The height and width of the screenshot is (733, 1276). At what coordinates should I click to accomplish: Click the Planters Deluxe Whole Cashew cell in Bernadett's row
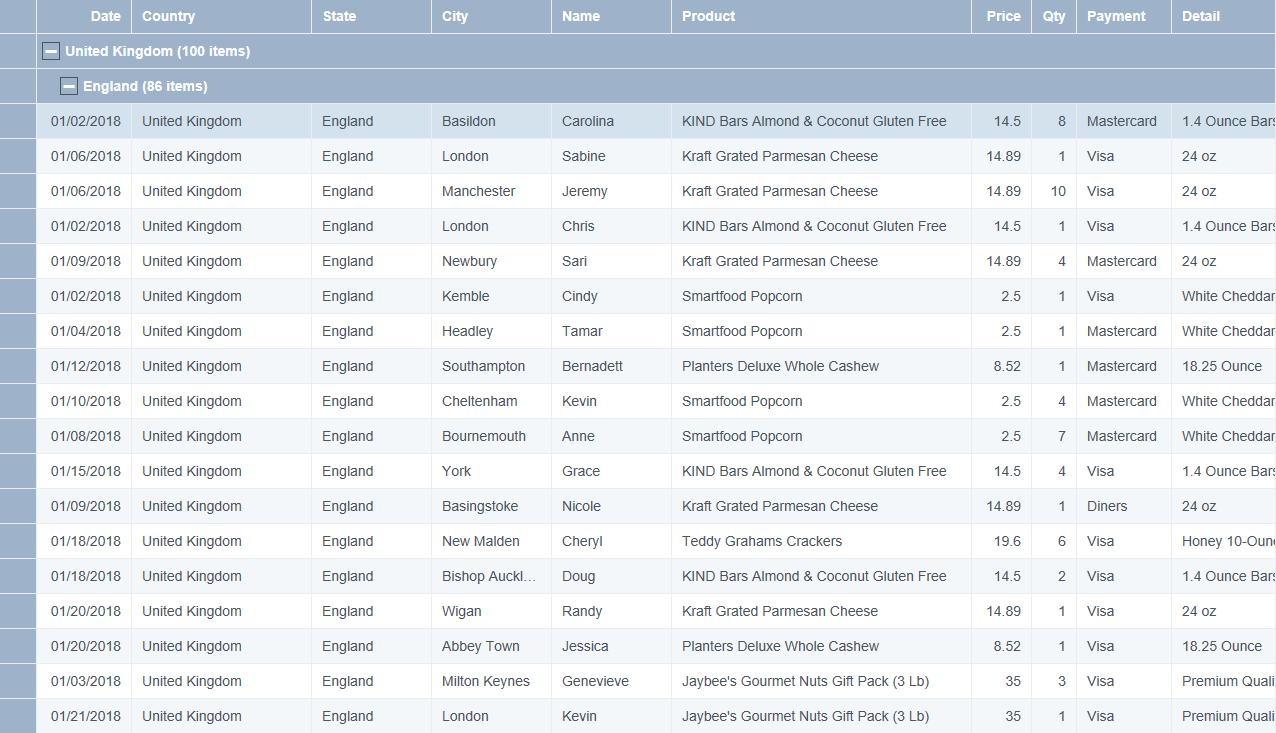(x=821, y=366)
